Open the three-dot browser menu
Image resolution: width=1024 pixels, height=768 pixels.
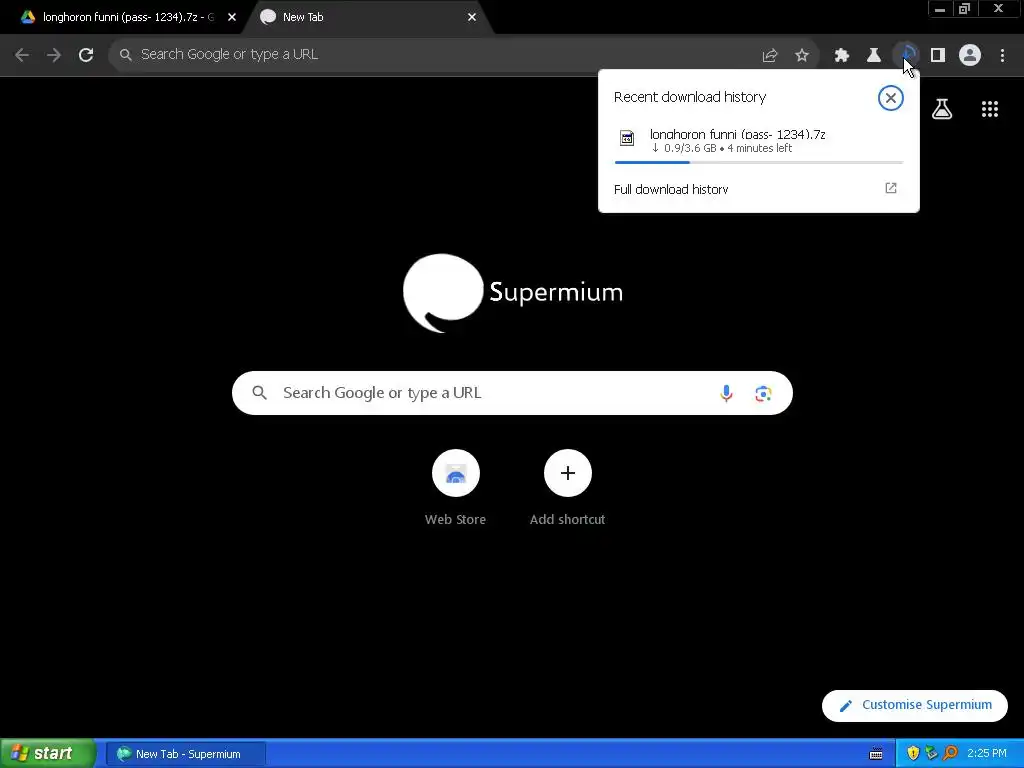pos(1002,56)
